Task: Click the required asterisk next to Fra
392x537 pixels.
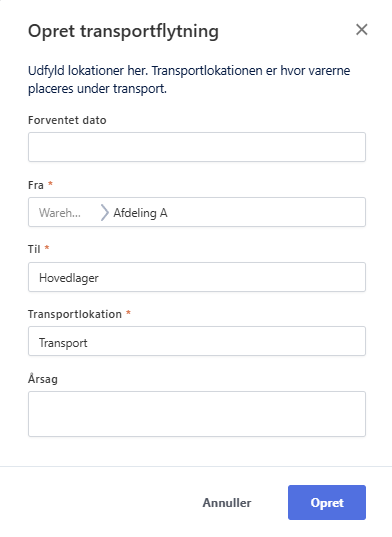Action: pos(50,184)
